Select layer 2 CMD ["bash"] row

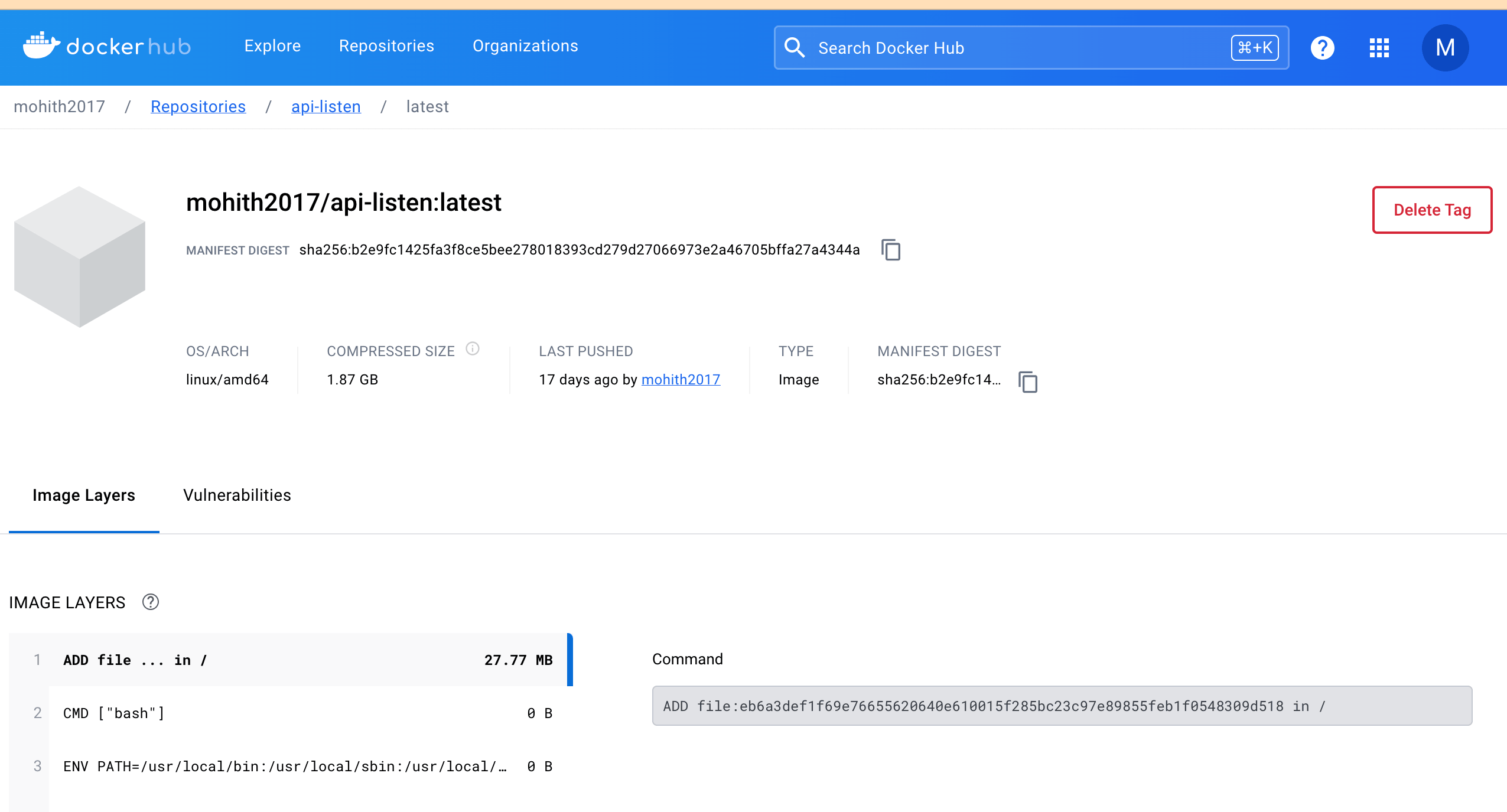[291, 713]
